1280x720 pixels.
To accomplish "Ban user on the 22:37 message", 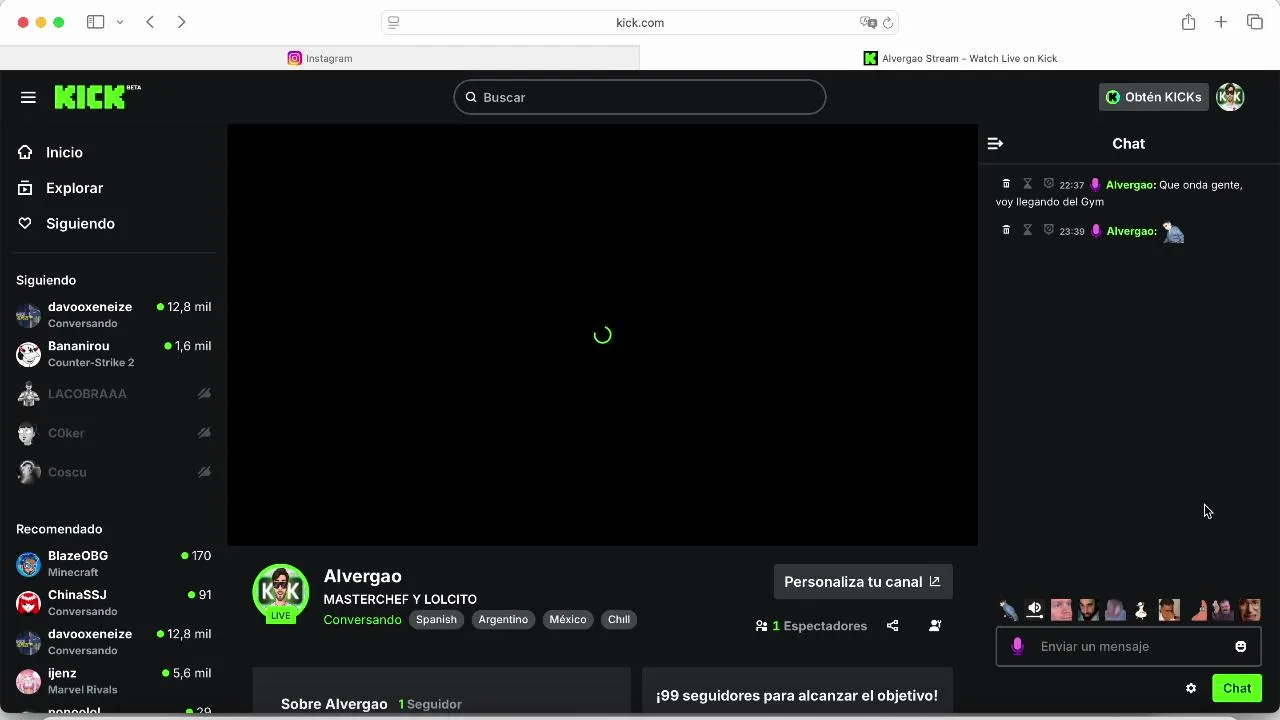I will (x=1049, y=184).
